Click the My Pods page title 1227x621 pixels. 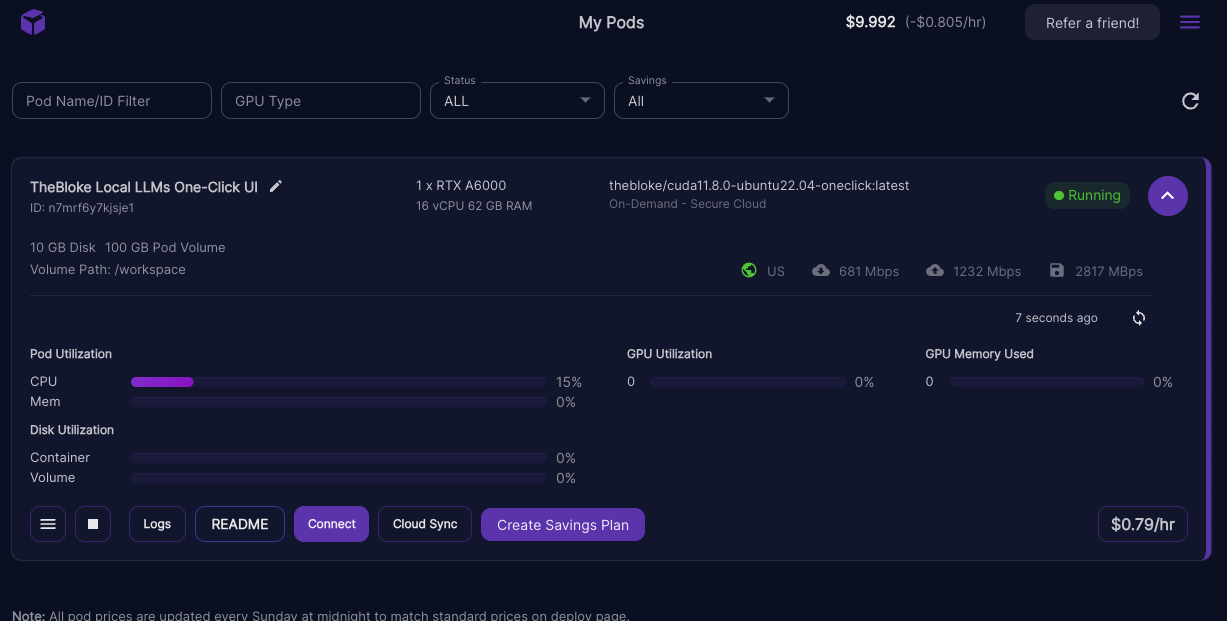(612, 22)
